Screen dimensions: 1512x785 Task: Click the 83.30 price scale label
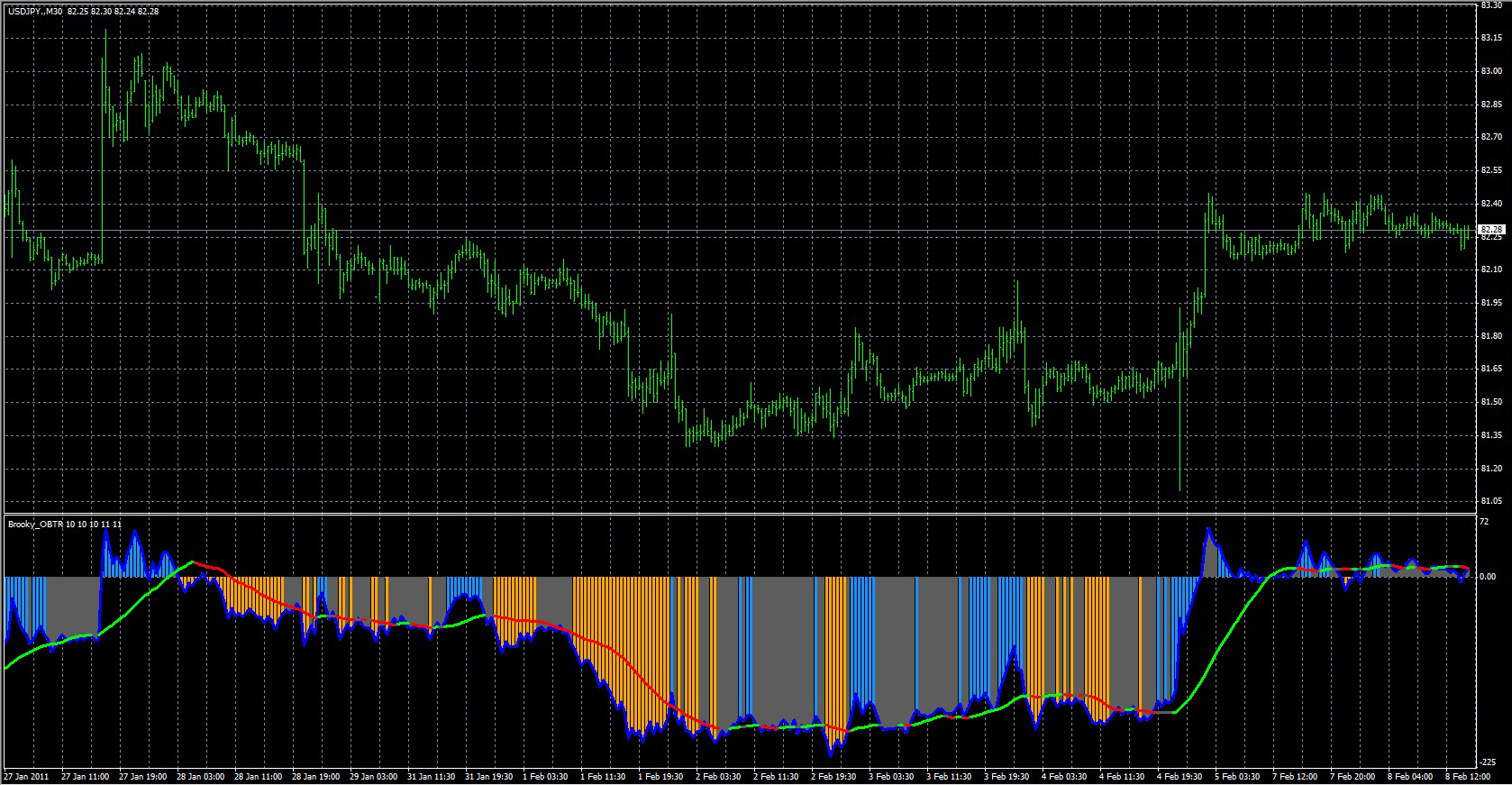tap(1491, 5)
